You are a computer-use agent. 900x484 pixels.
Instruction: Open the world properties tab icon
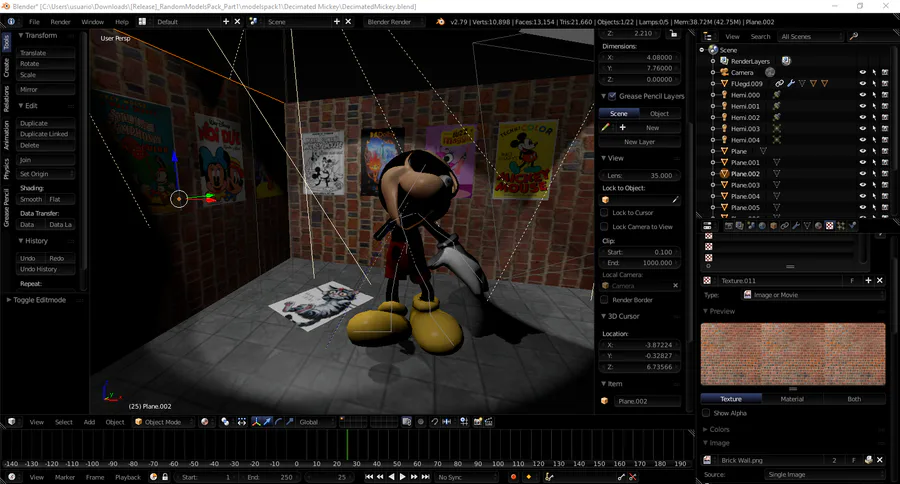[762, 226]
